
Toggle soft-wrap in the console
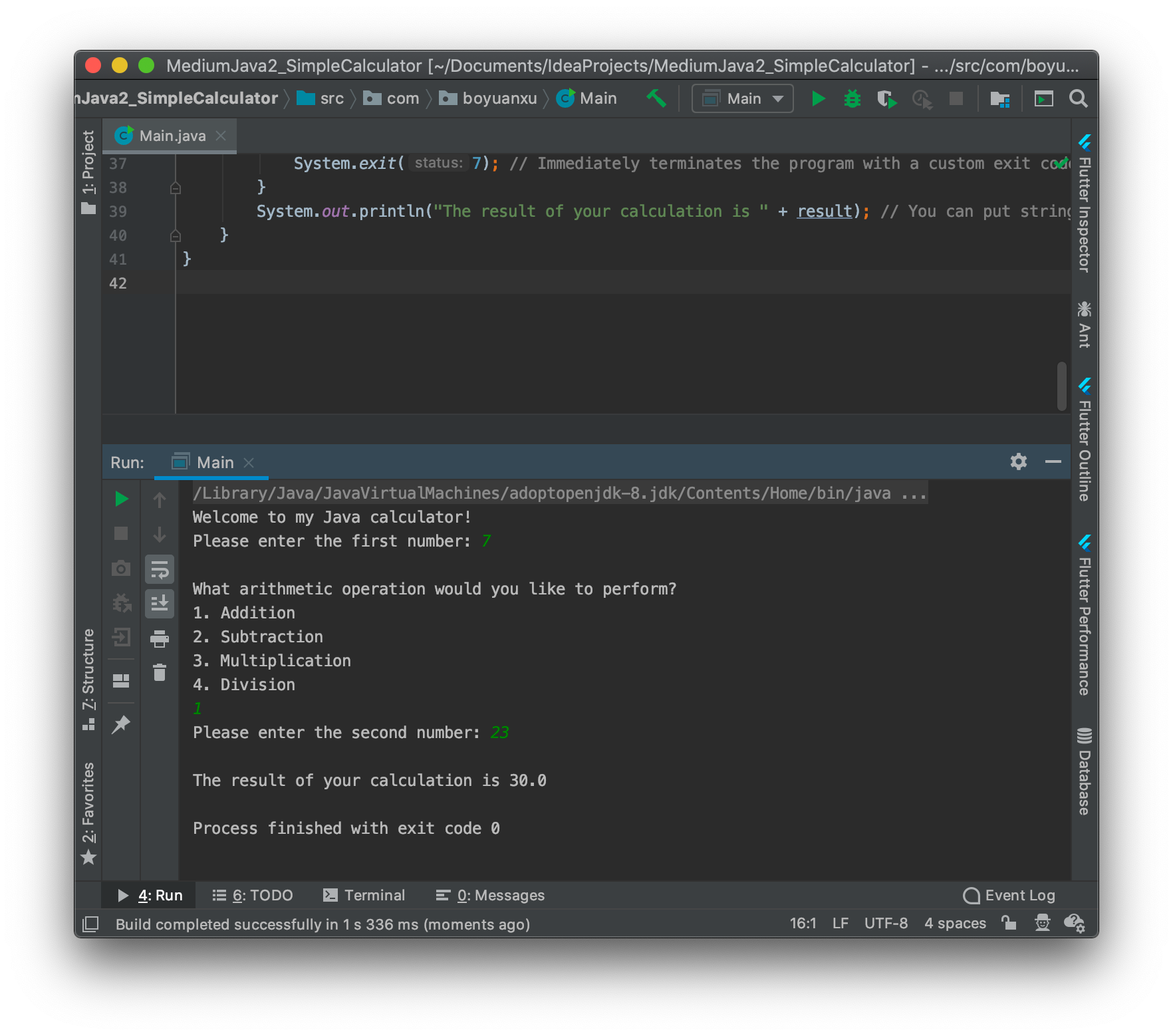(x=160, y=569)
